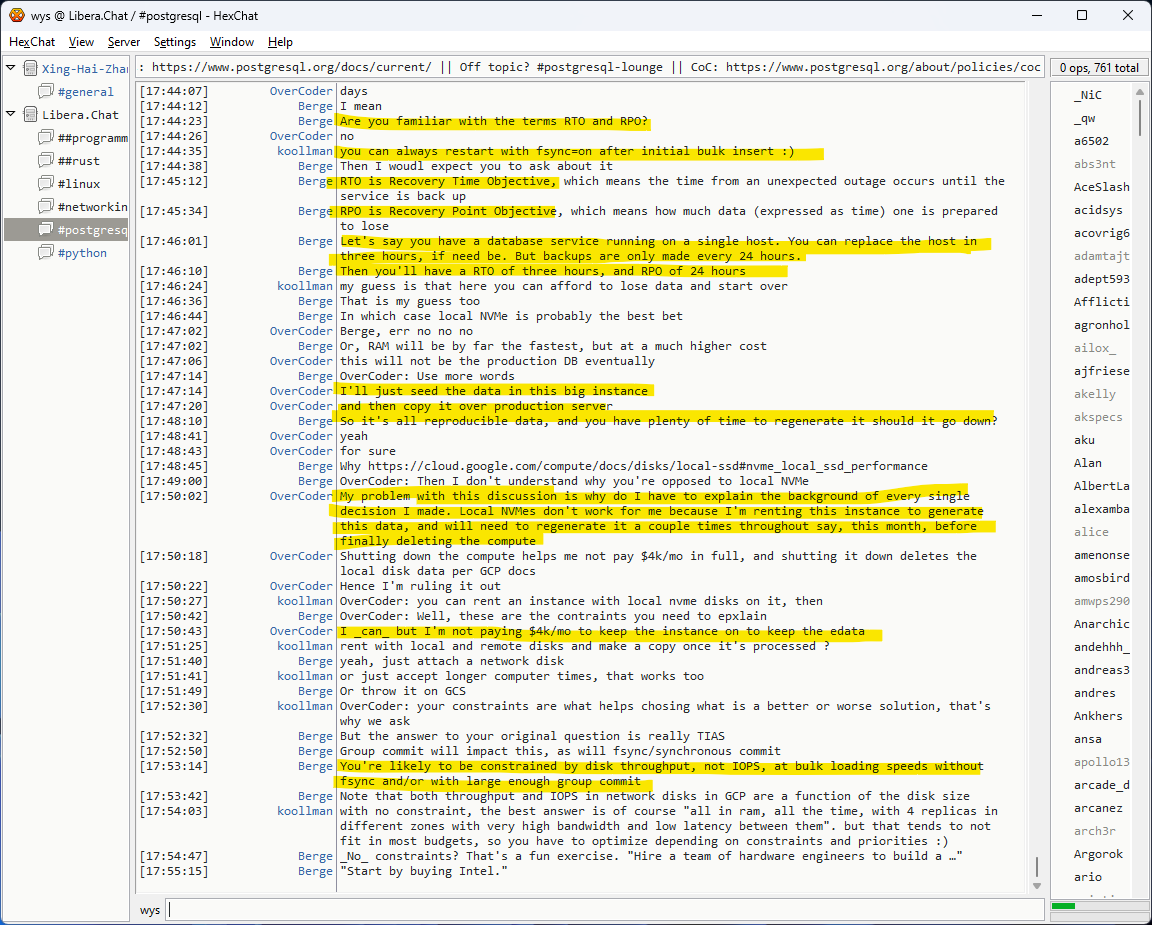Viewport: 1152px width, 925px height.
Task: Click the HexChat app icon in title bar
Action: coord(17,16)
